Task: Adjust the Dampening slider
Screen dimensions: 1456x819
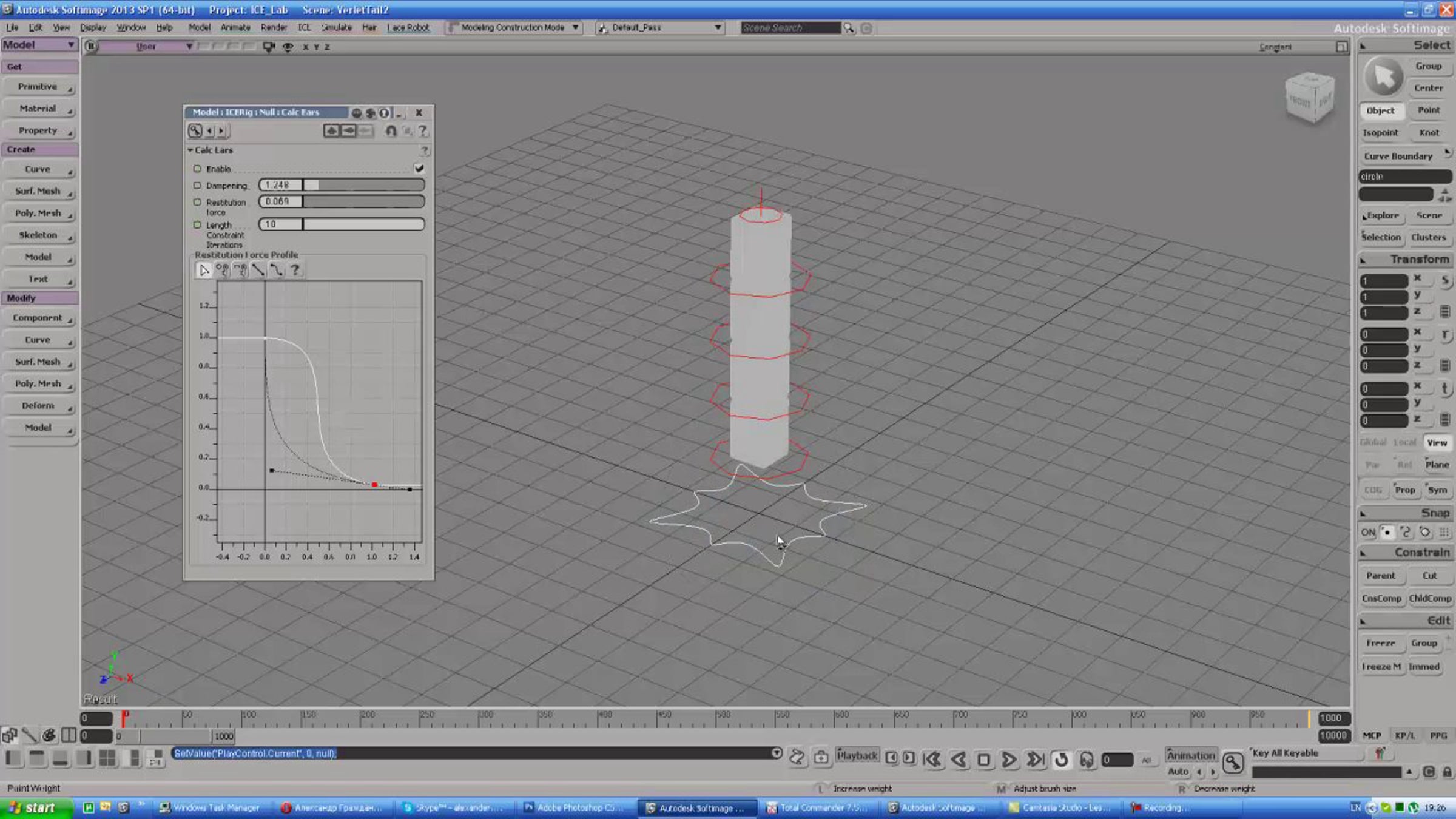Action: [x=363, y=185]
